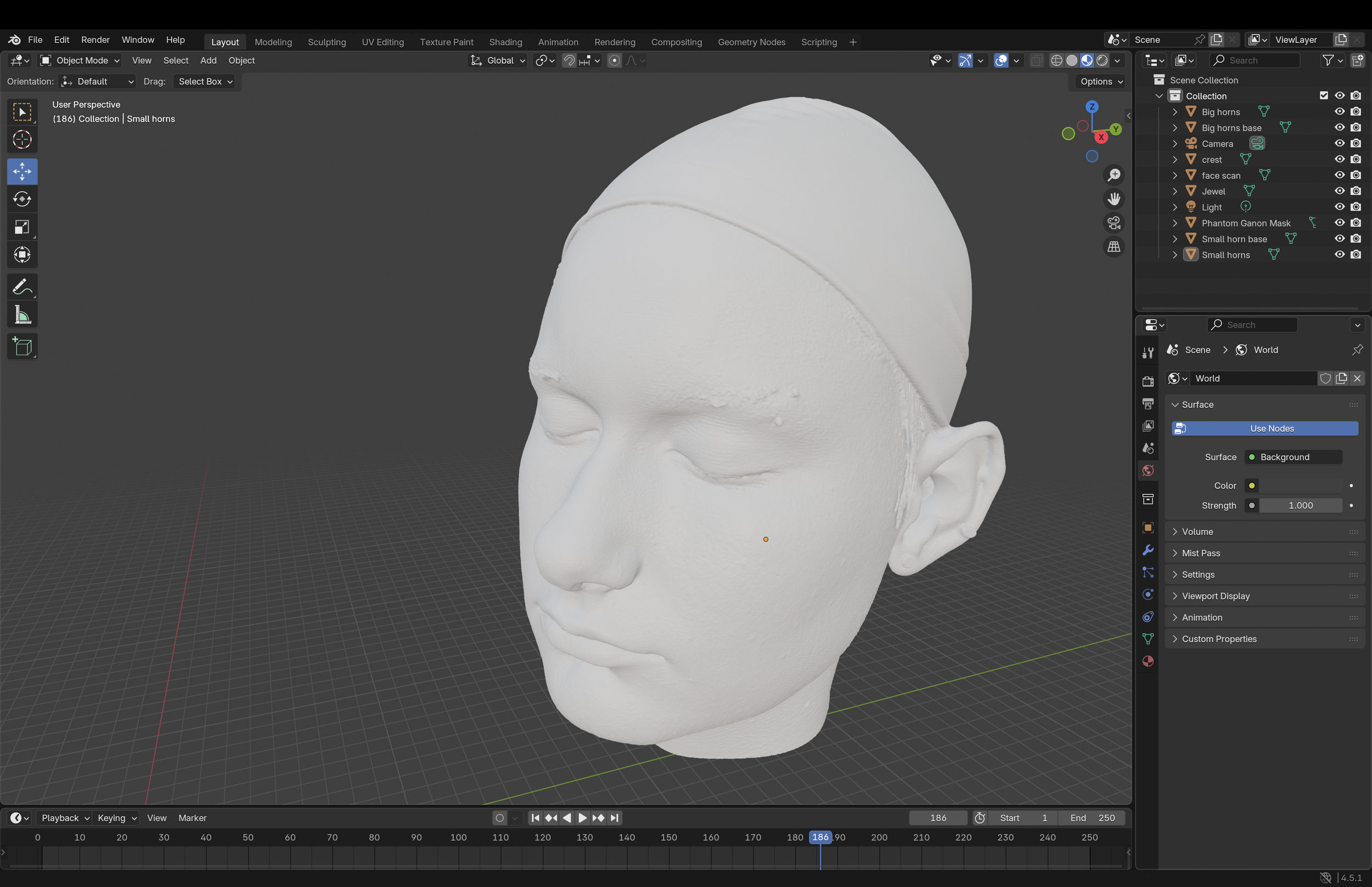The width and height of the screenshot is (1372, 887).
Task: Open the Modifiers properties tab
Action: 1148,550
